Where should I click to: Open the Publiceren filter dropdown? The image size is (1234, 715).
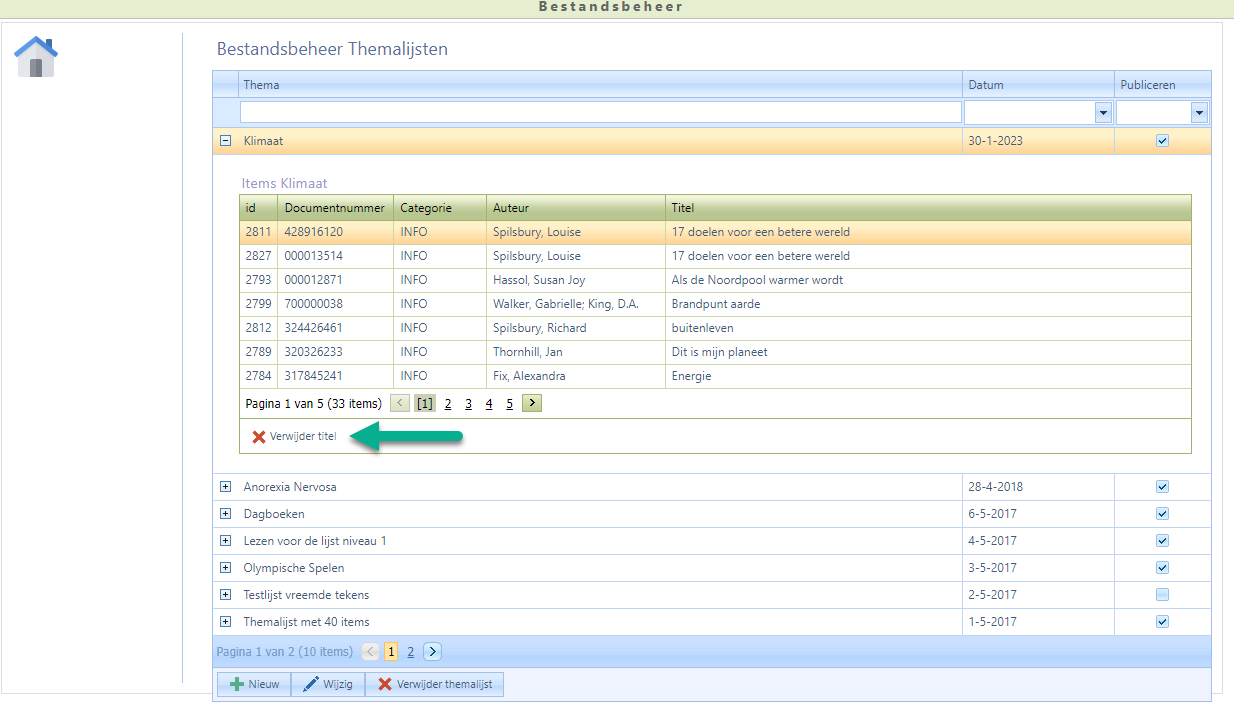point(1199,113)
